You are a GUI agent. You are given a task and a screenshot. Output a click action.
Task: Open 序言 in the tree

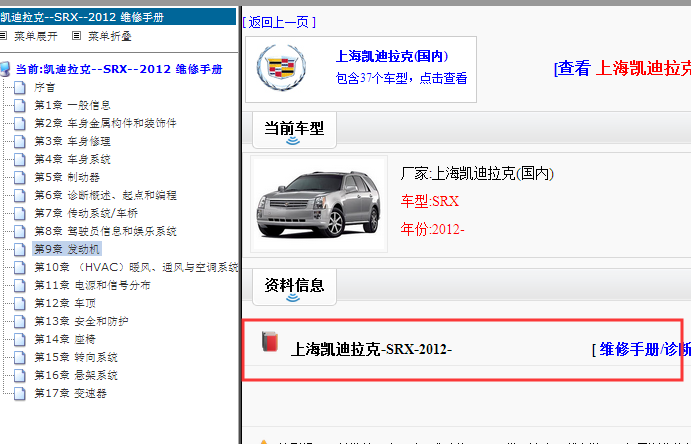point(45,88)
